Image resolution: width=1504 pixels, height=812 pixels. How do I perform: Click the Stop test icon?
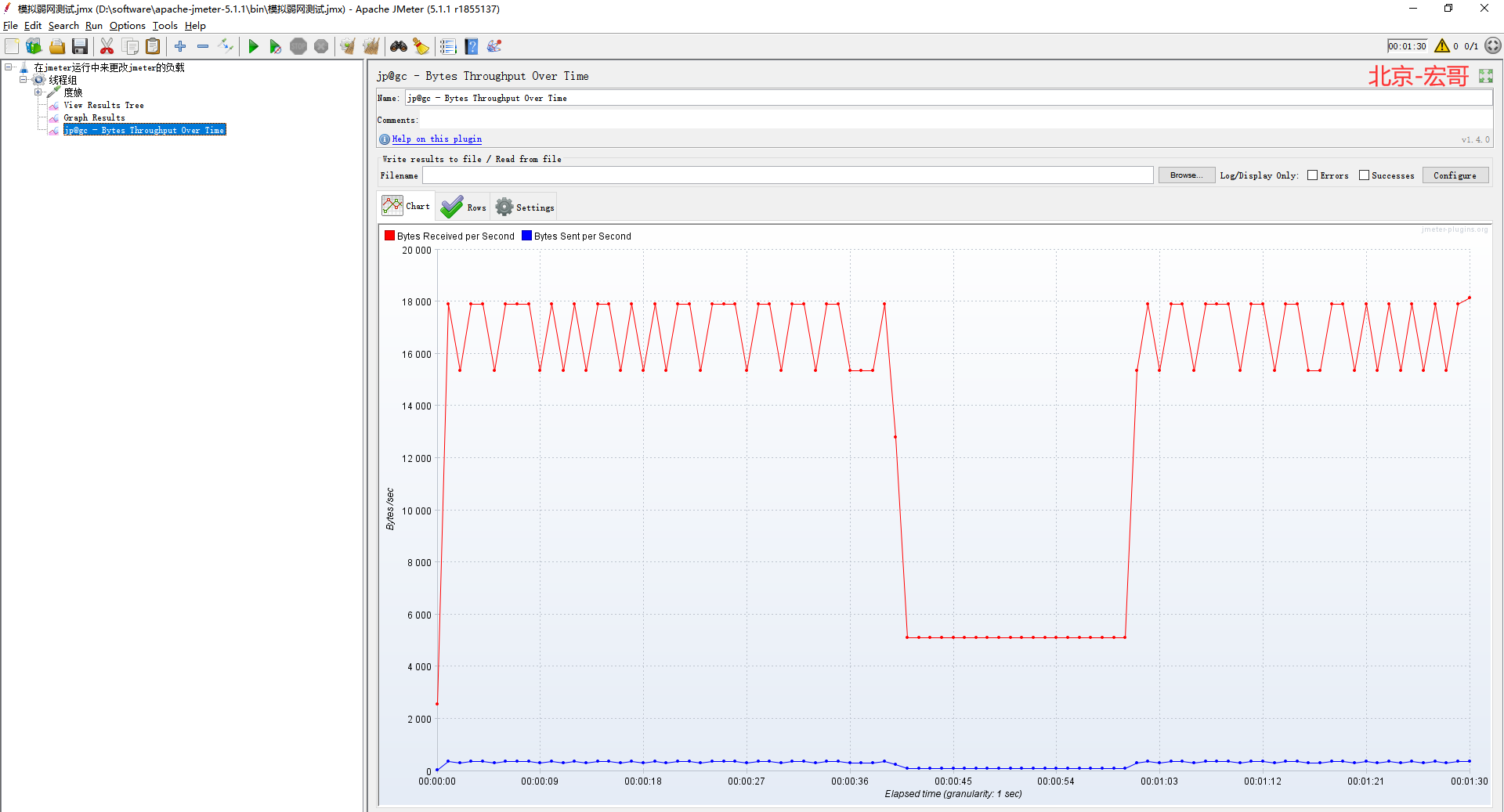point(298,47)
